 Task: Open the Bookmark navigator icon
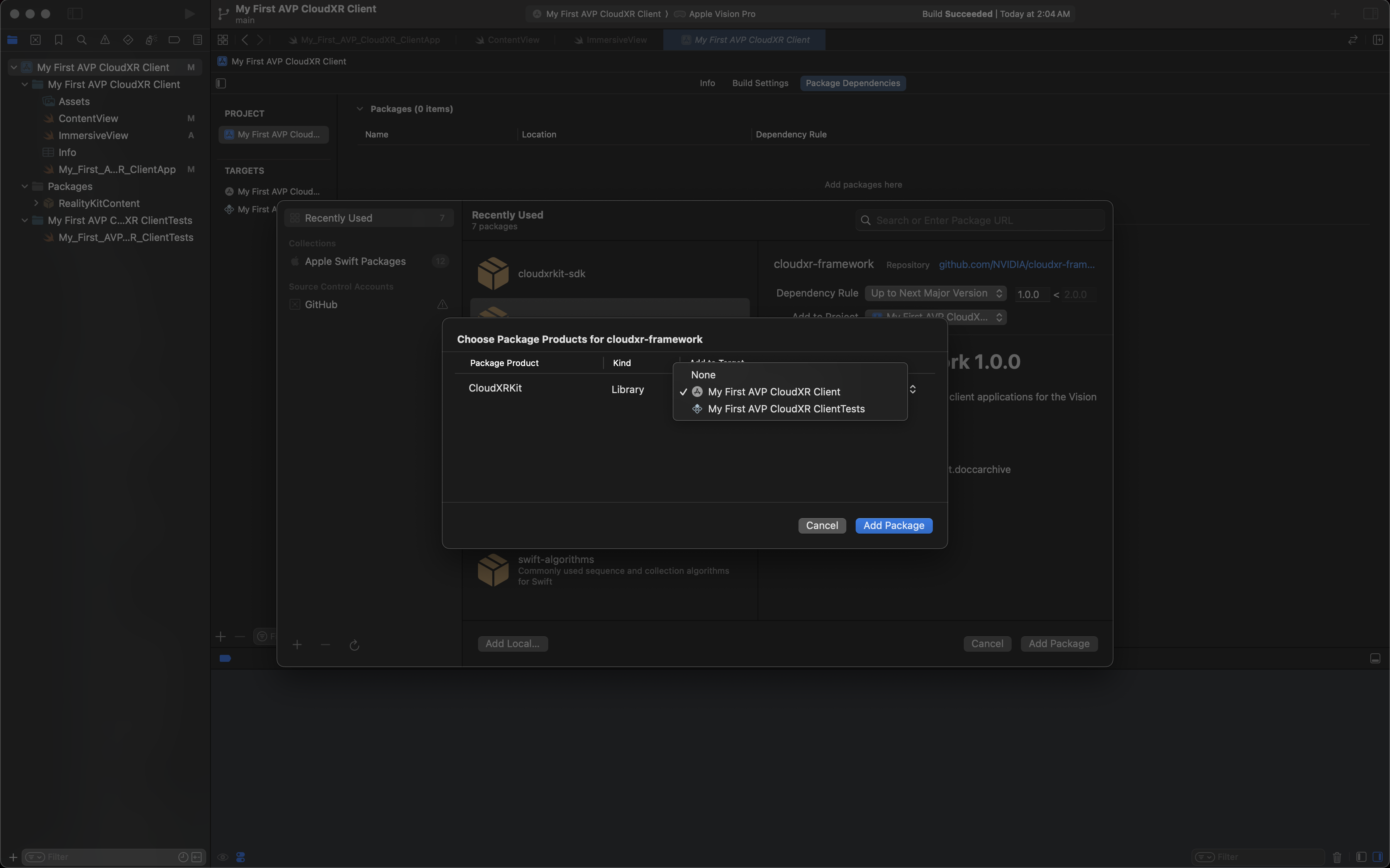pyautogui.click(x=59, y=40)
